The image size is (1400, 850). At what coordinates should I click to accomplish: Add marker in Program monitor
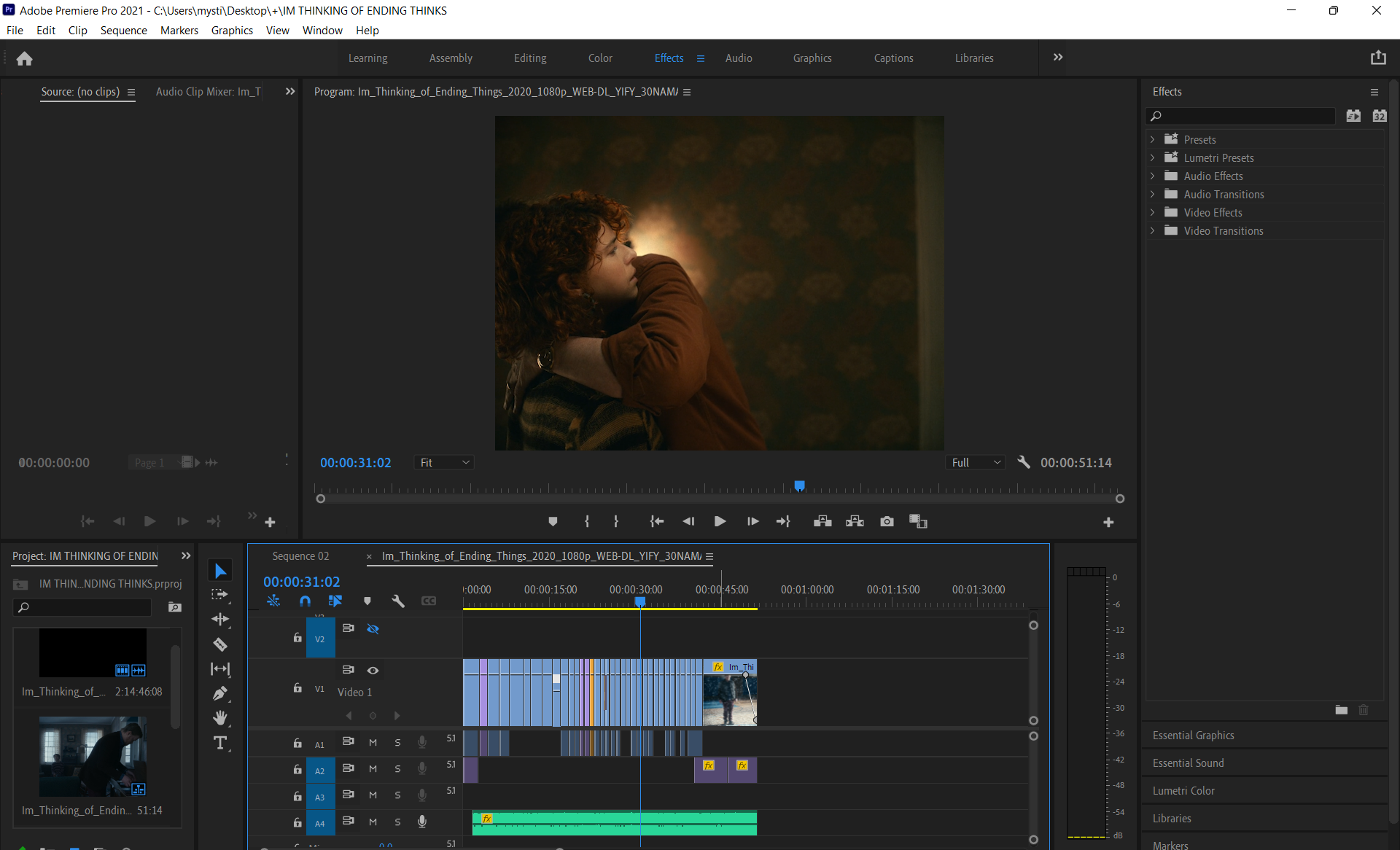click(553, 522)
